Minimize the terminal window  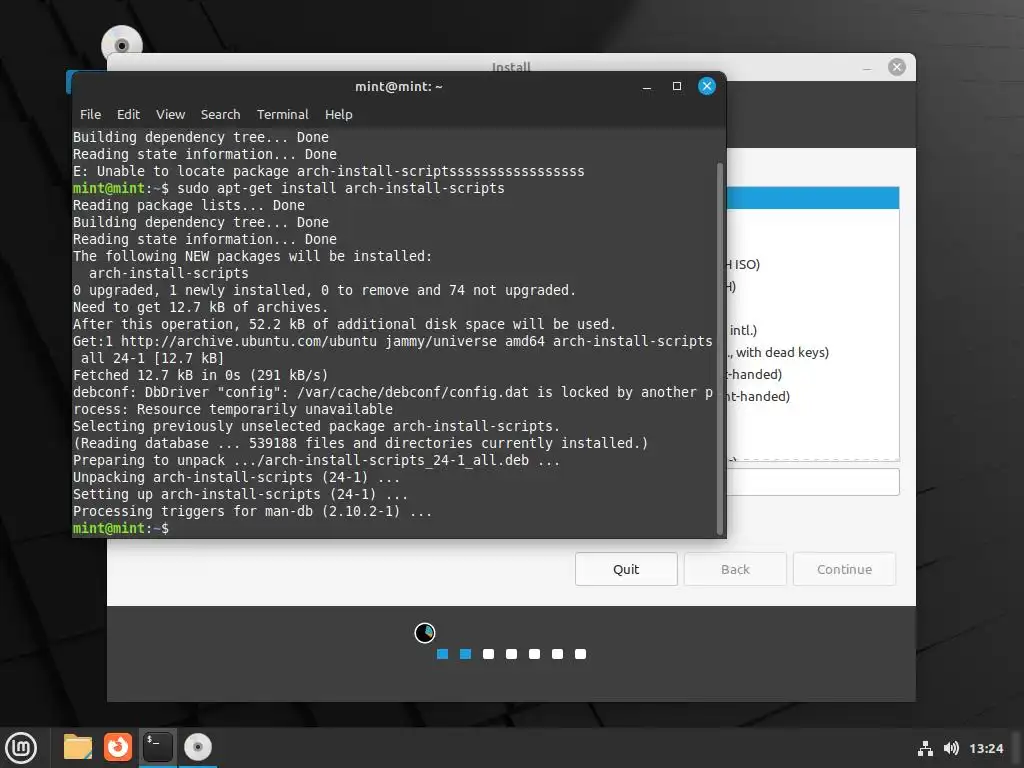tap(647, 87)
